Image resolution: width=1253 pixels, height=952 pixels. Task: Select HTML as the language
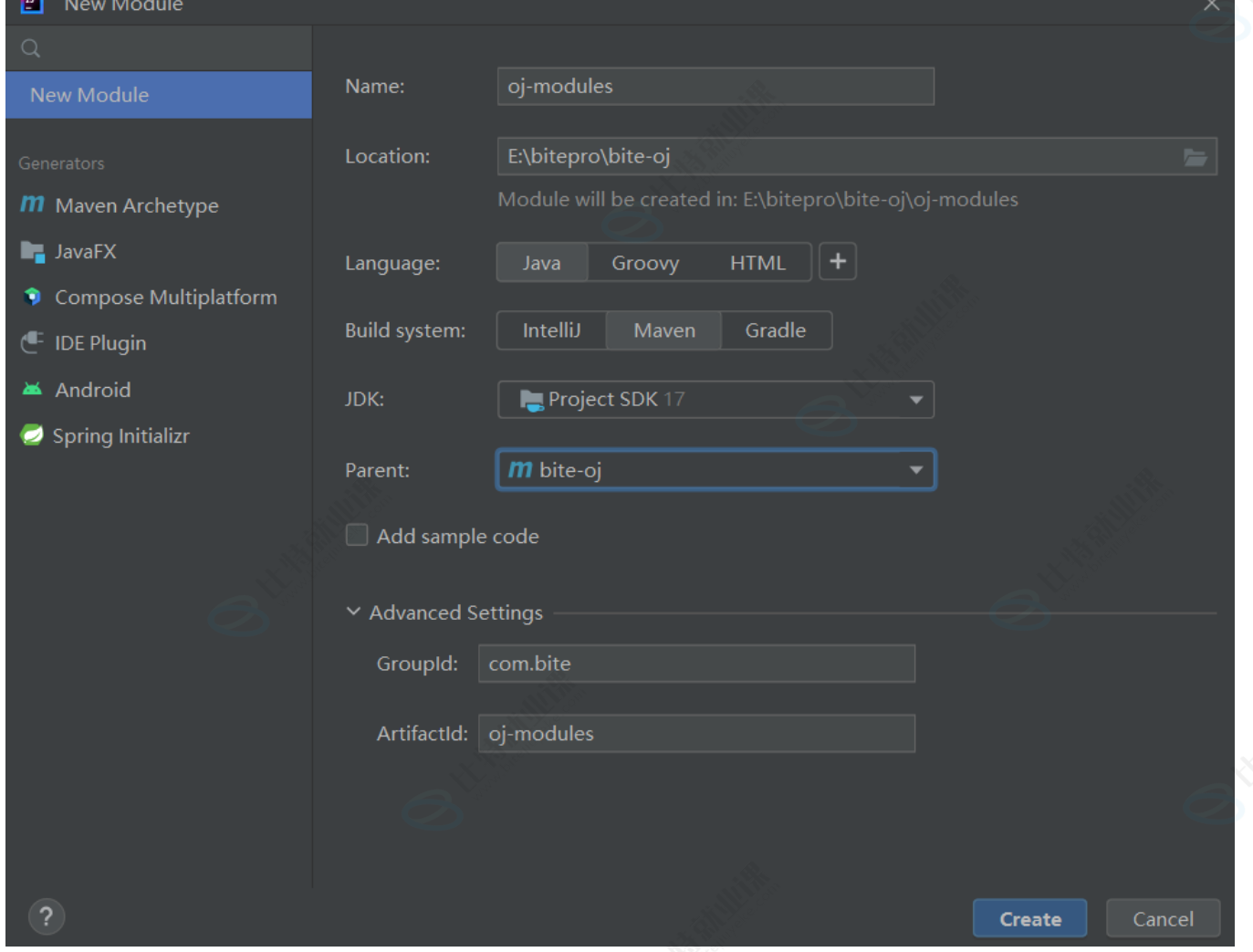757,263
